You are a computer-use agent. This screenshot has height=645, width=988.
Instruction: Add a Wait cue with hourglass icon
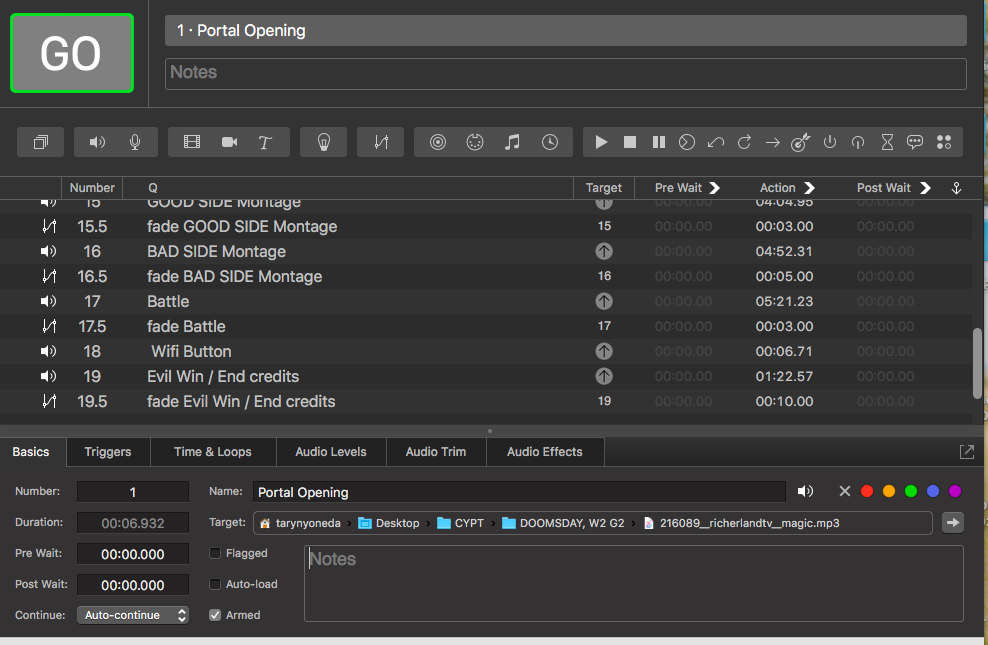[887, 142]
